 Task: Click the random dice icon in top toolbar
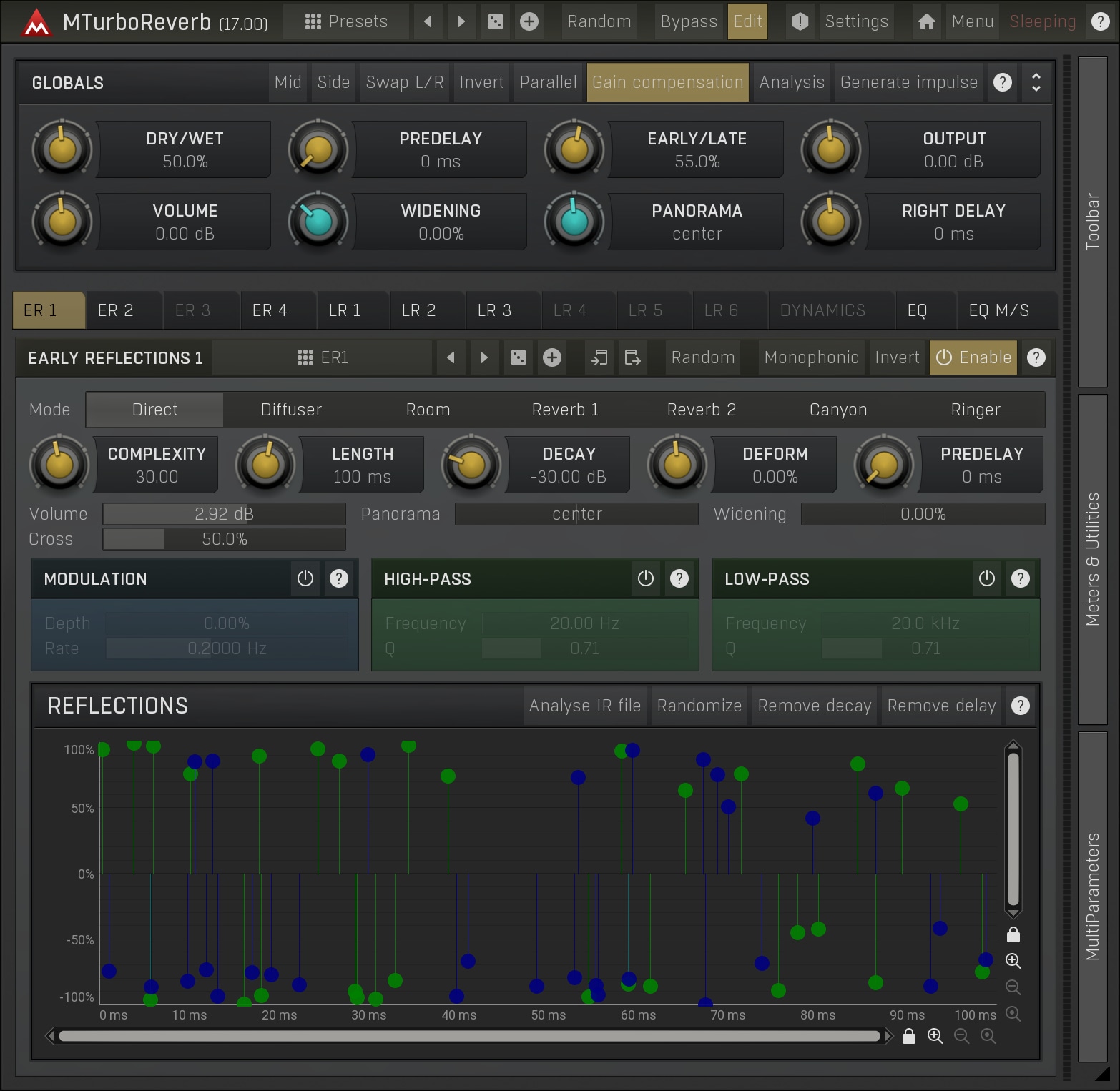[495, 21]
